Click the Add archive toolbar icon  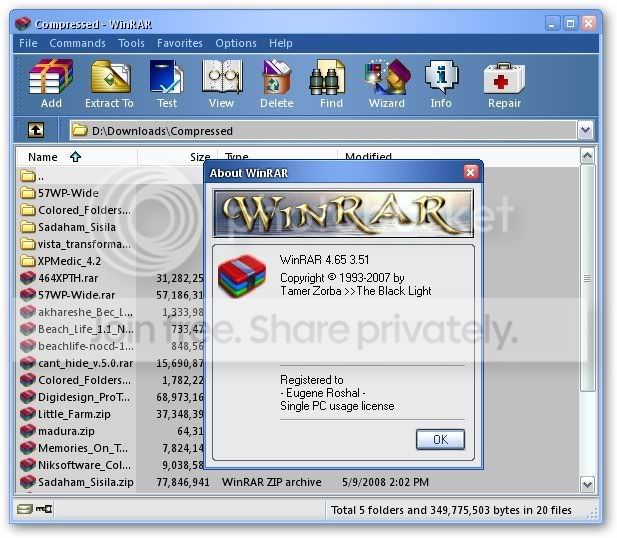pos(51,77)
